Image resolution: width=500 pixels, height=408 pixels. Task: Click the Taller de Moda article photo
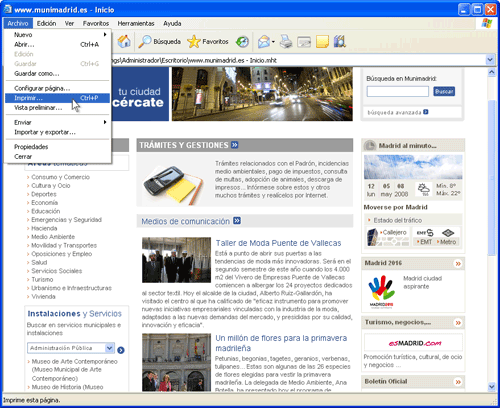pyautogui.click(x=176, y=260)
